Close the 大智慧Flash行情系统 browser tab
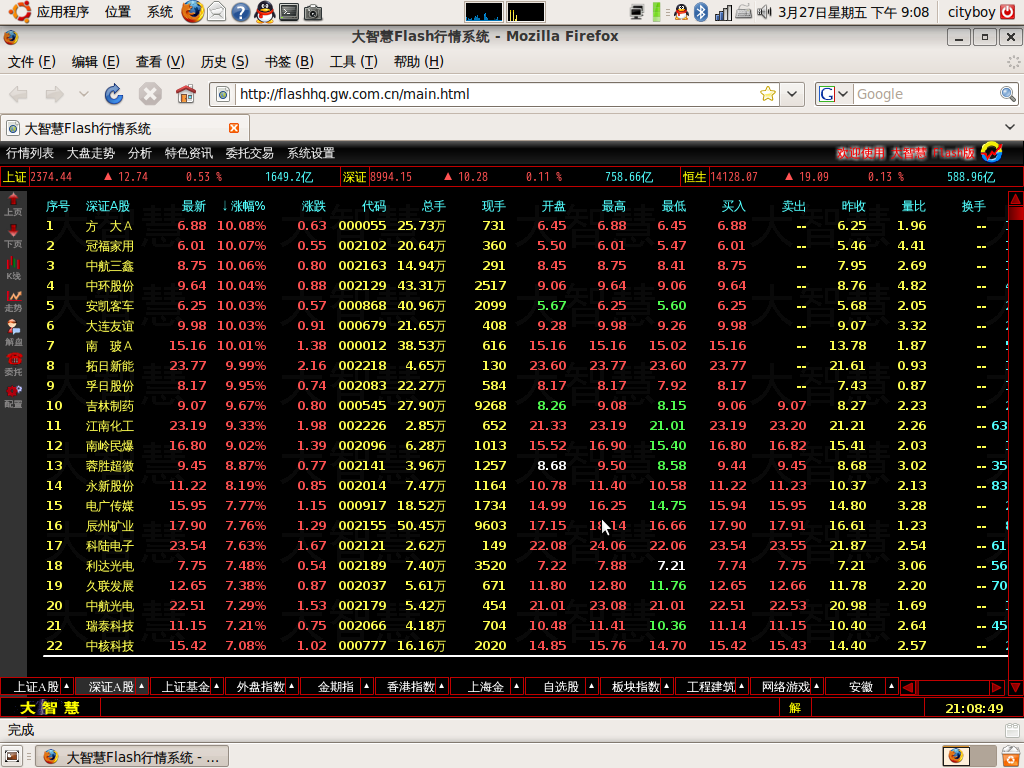The image size is (1024, 768). pyautogui.click(x=234, y=128)
